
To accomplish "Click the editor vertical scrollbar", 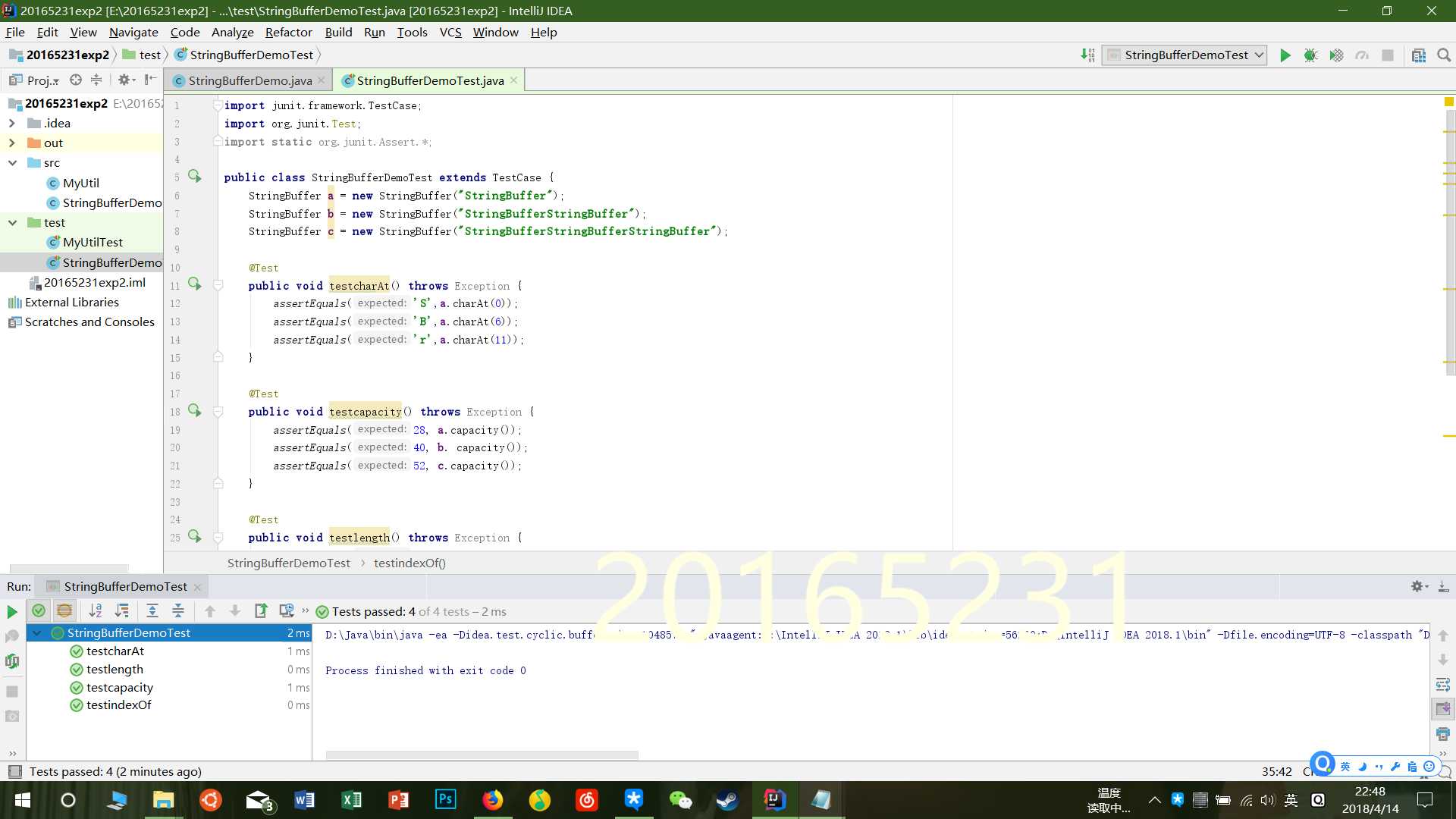I will point(1450,243).
